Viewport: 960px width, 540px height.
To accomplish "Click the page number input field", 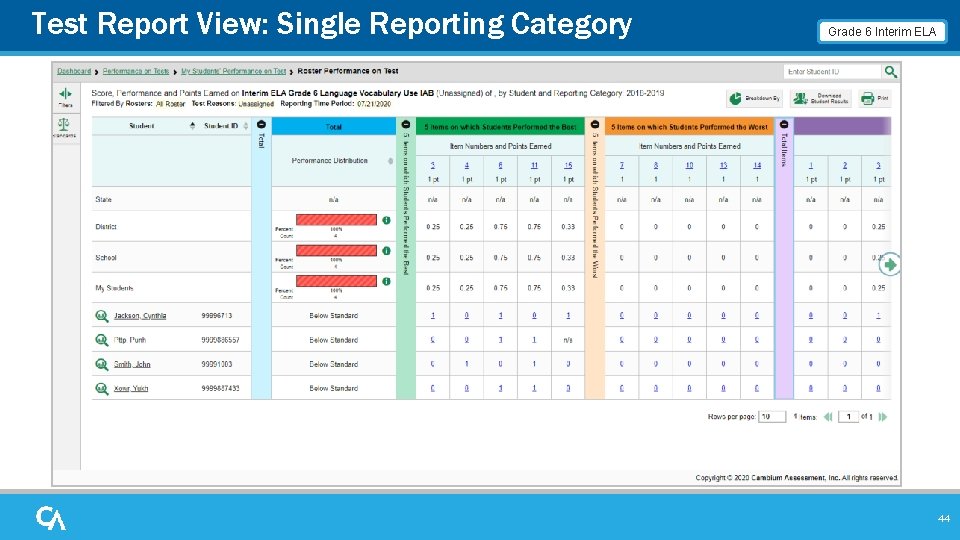I will tap(848, 417).
